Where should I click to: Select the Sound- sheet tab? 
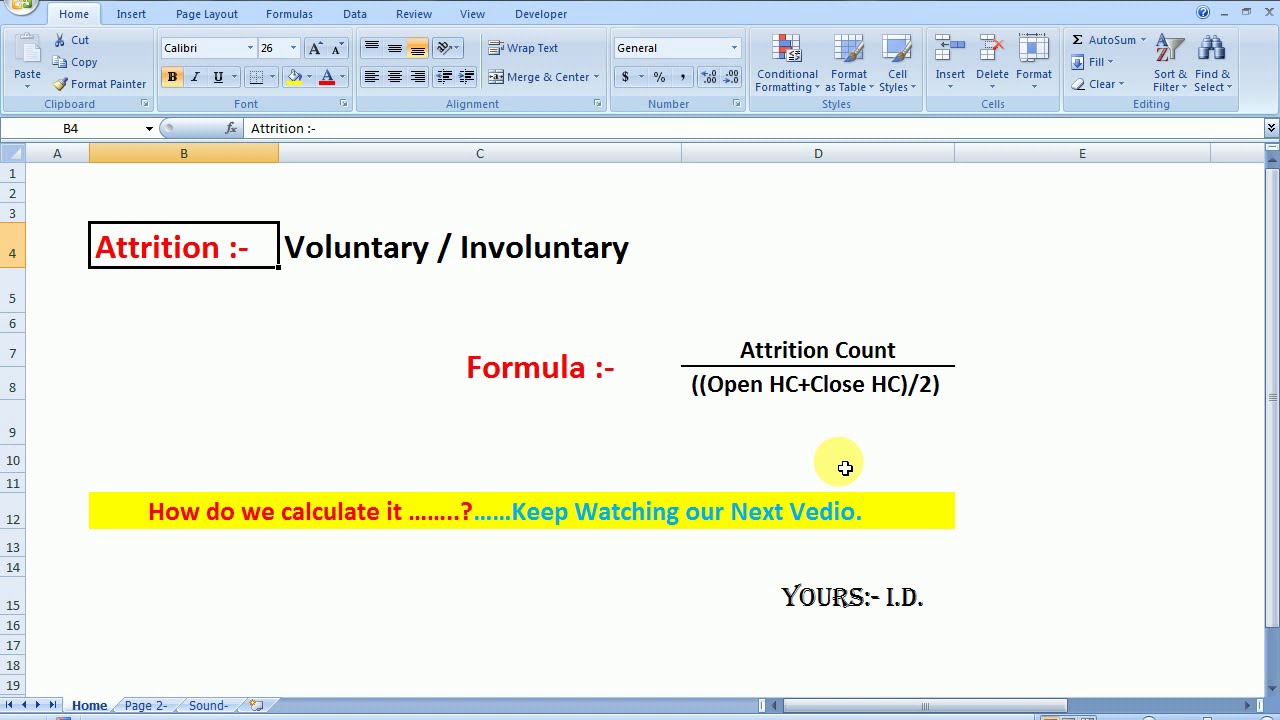[x=208, y=706]
